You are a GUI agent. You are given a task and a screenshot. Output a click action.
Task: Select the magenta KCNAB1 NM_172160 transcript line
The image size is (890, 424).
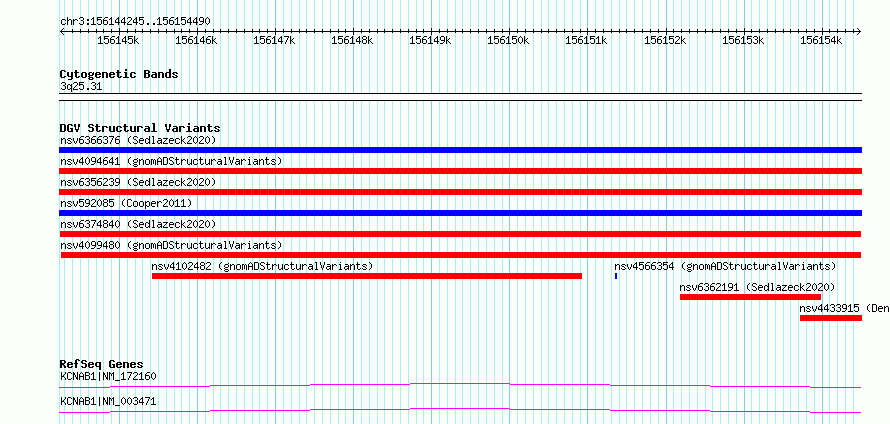[460, 385]
